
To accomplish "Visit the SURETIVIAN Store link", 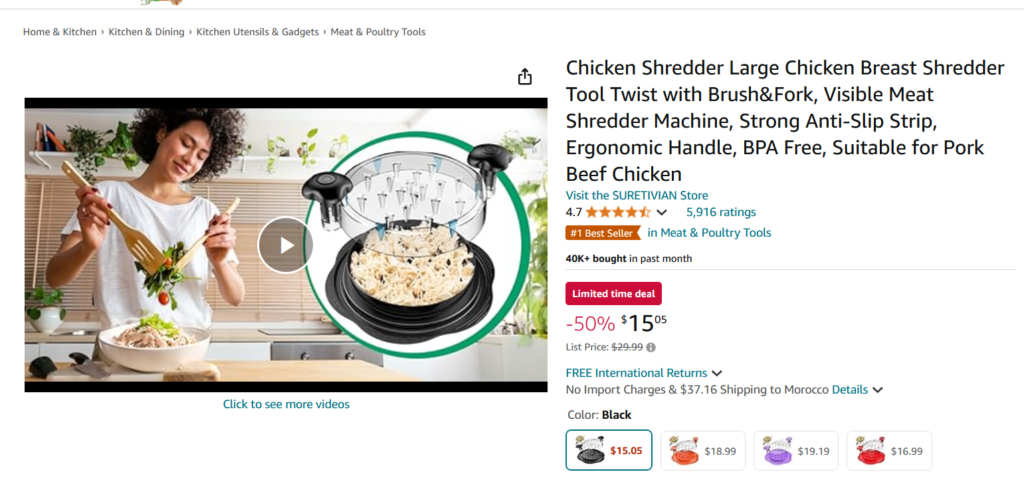I will point(637,195).
